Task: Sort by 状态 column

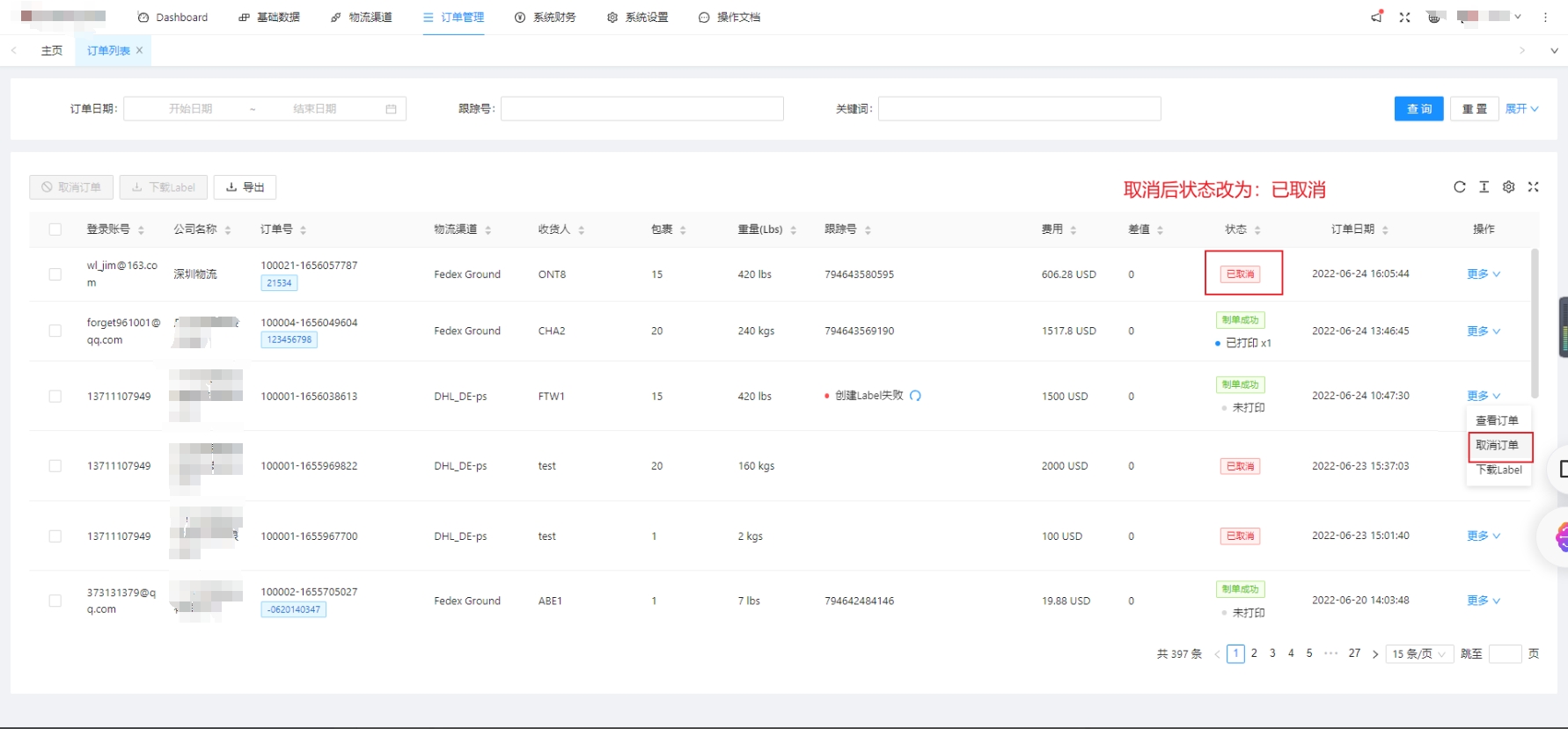Action: [1257, 230]
